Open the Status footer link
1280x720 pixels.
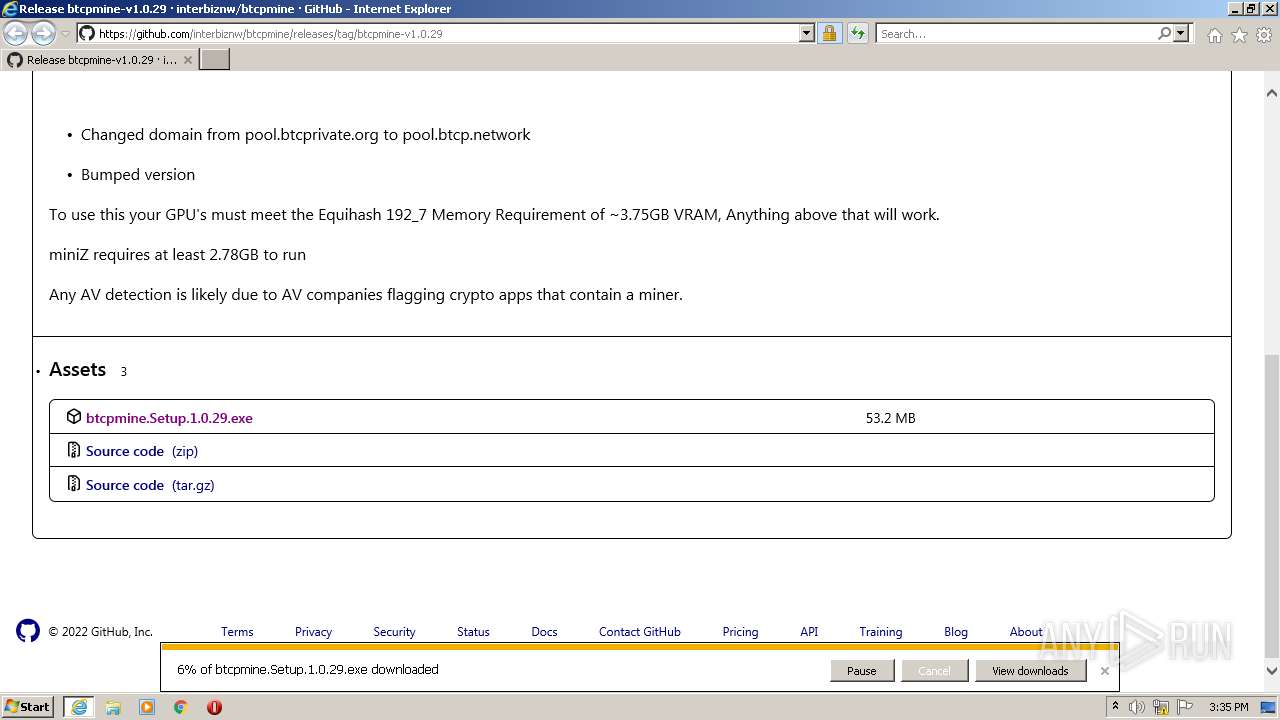[473, 632]
